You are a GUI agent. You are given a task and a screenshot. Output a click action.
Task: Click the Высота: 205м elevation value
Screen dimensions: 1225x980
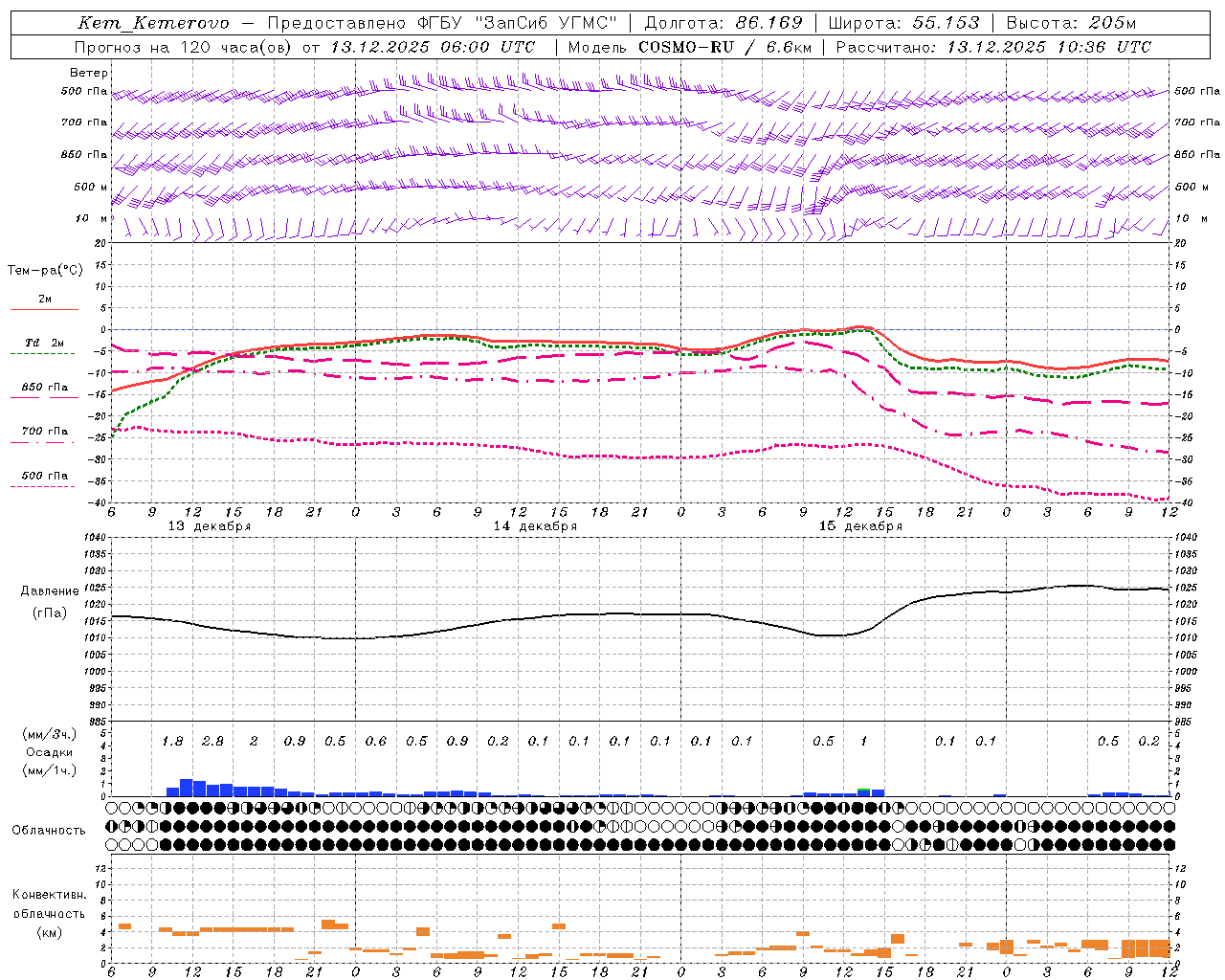(x=1072, y=23)
